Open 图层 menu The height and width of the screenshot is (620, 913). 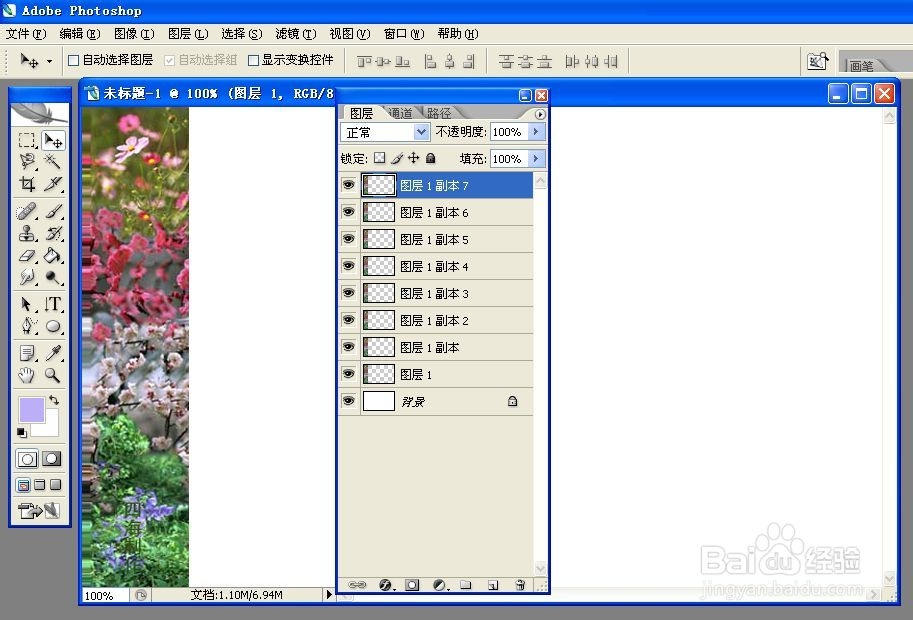[x=188, y=34]
